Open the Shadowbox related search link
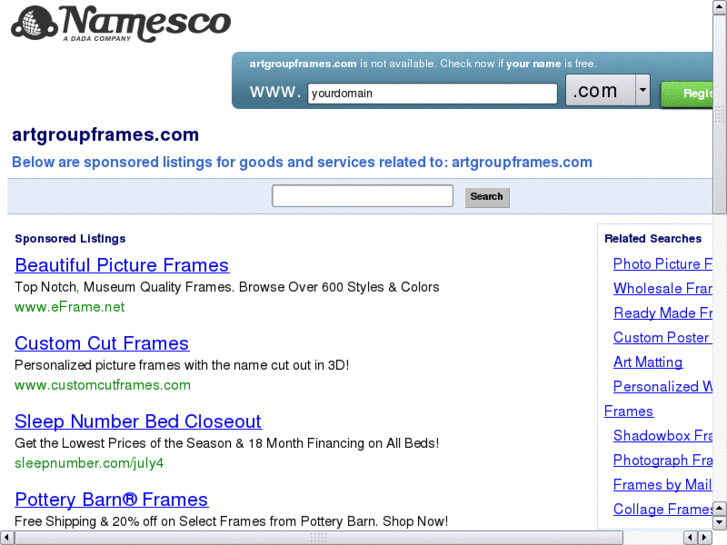 (663, 436)
